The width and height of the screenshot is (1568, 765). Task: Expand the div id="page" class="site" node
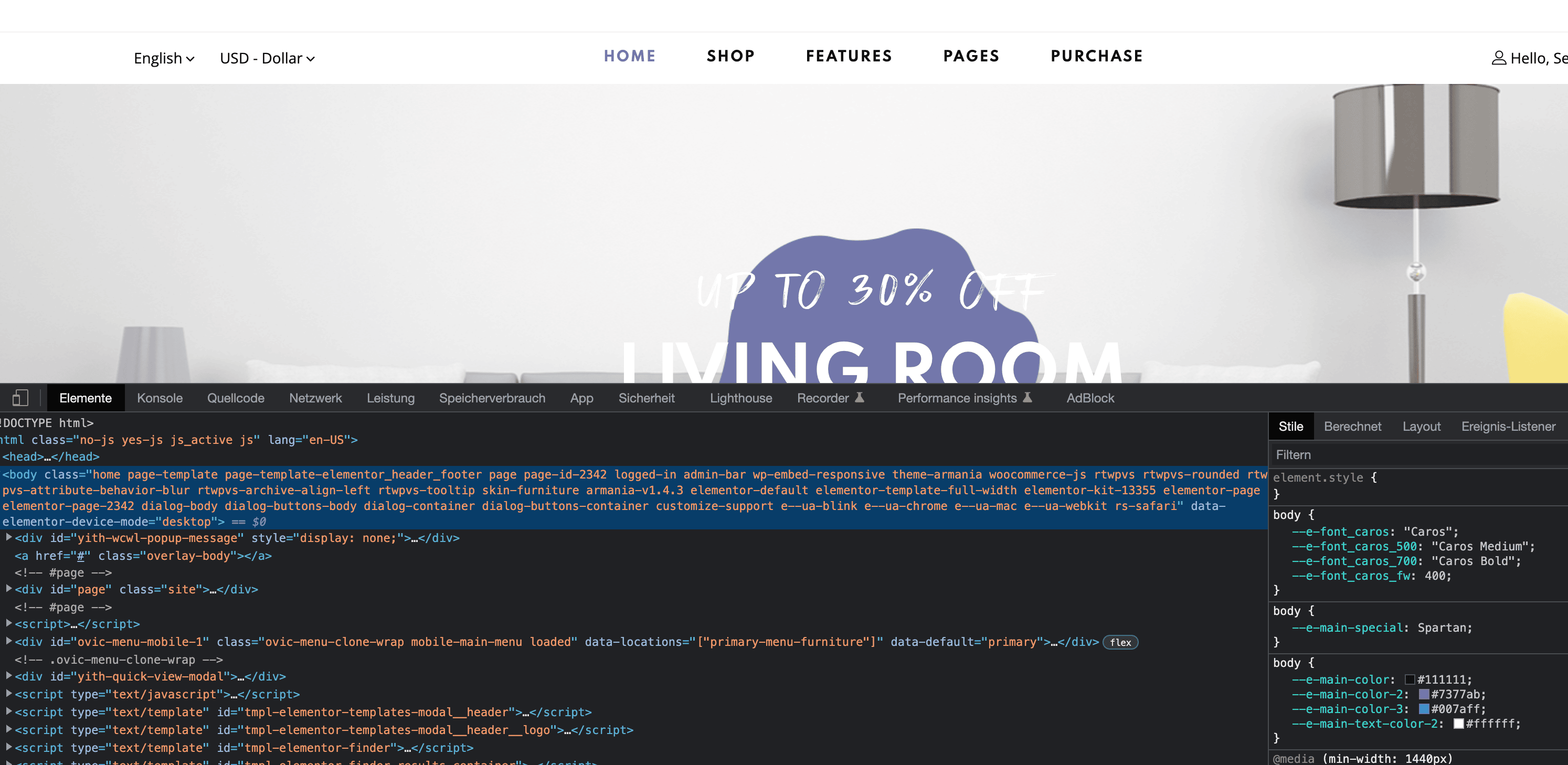pos(8,589)
